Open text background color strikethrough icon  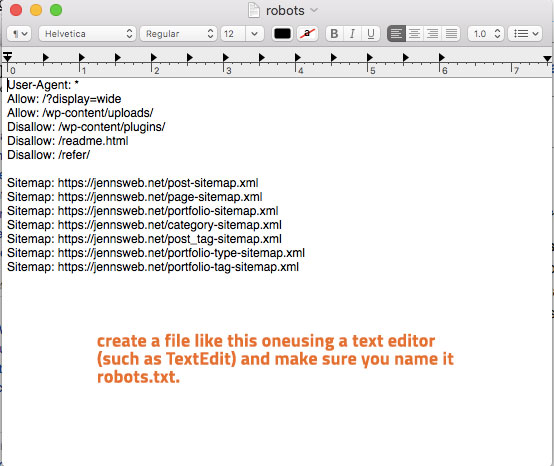coord(308,34)
